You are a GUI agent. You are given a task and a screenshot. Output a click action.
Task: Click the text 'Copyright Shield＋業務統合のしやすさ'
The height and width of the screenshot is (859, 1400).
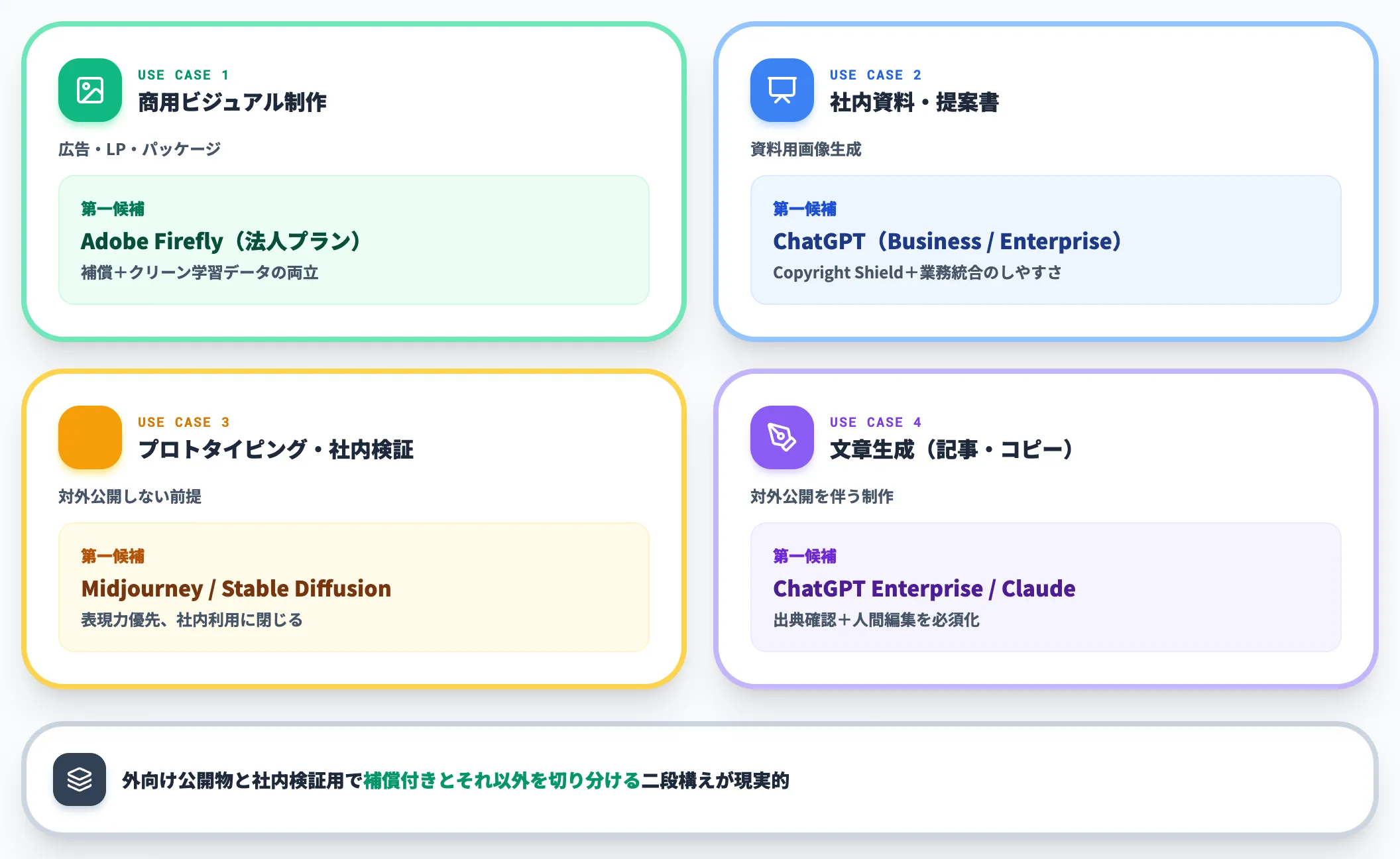(x=917, y=272)
